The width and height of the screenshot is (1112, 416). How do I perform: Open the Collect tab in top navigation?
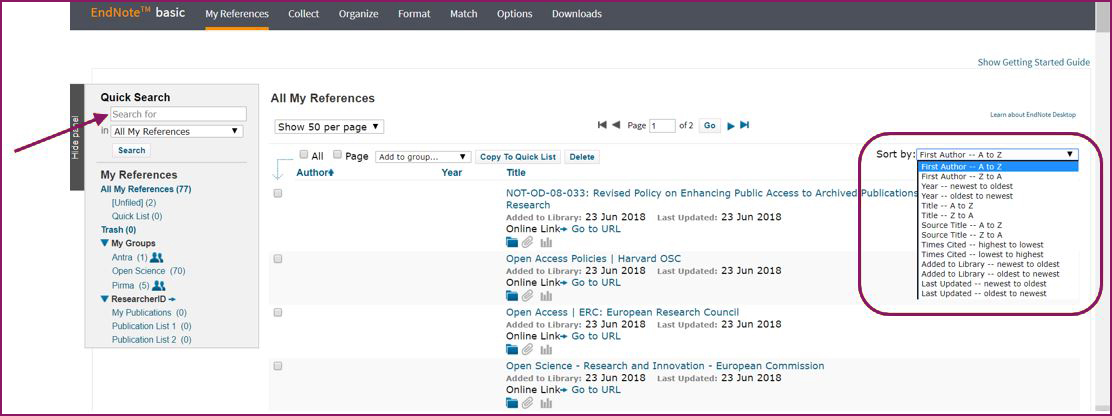303,14
